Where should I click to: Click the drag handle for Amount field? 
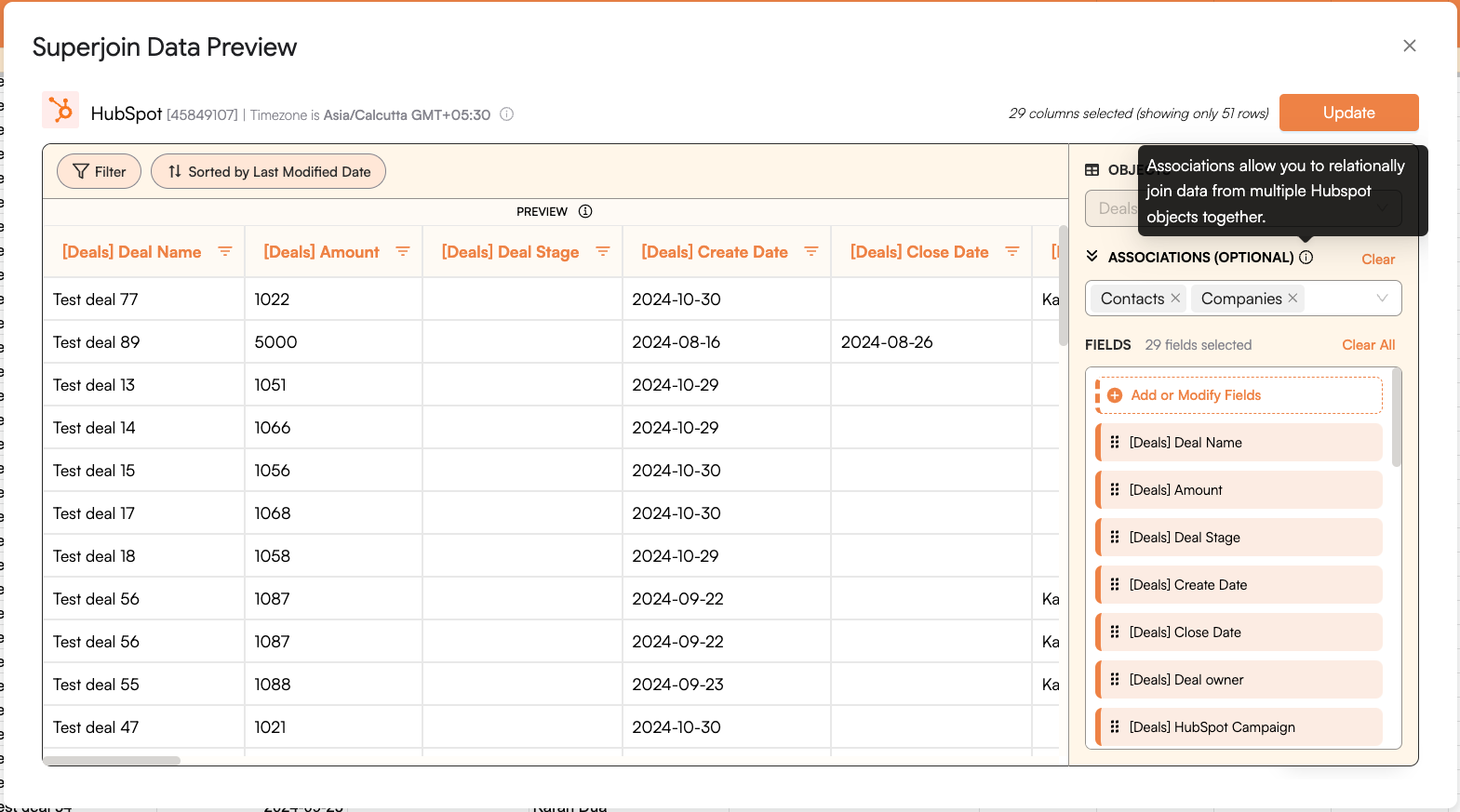tap(1115, 489)
